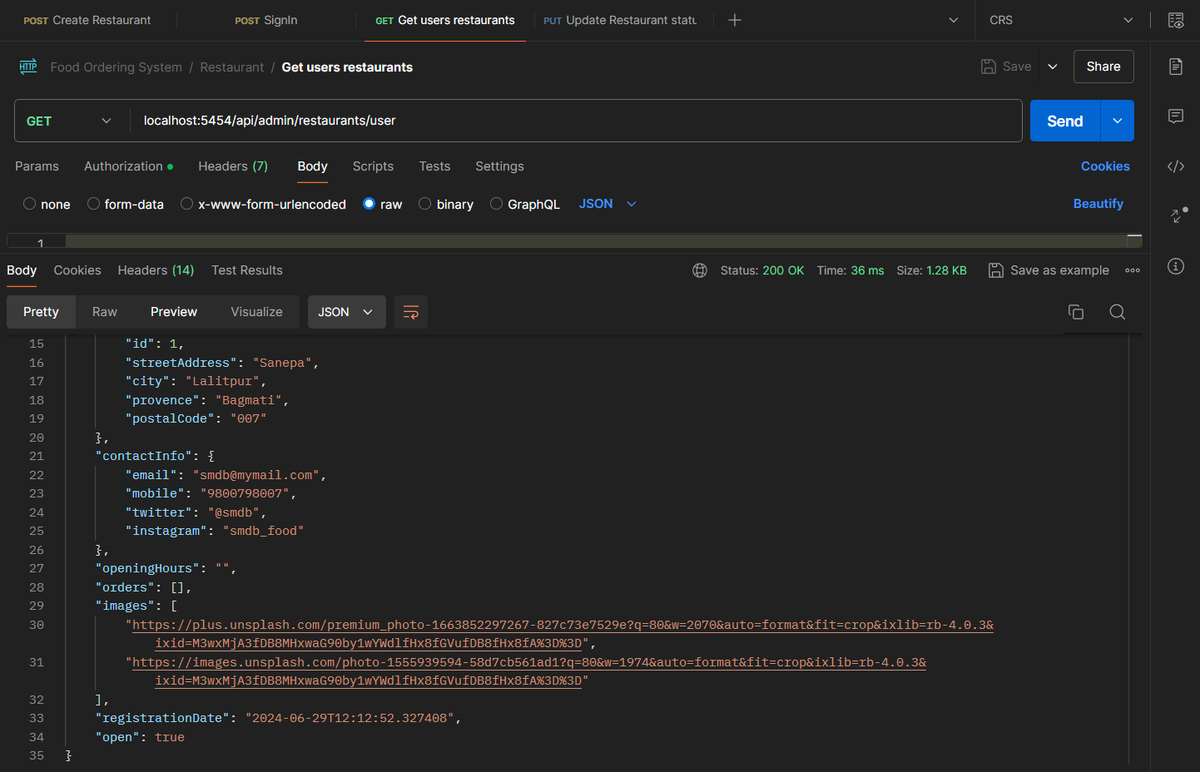Viewport: 1200px width, 772px height.
Task: Click the Send button
Action: point(1065,121)
